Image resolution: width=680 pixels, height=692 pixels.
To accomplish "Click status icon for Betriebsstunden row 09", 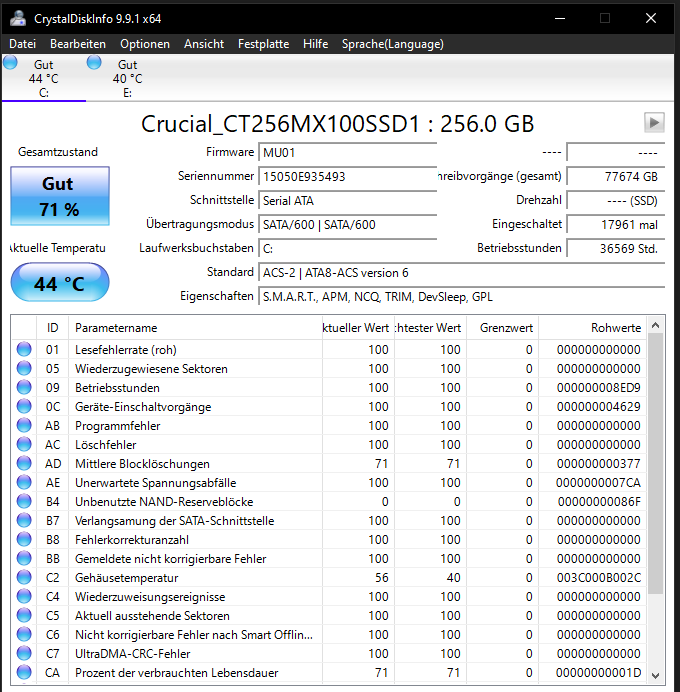I will coord(24,387).
